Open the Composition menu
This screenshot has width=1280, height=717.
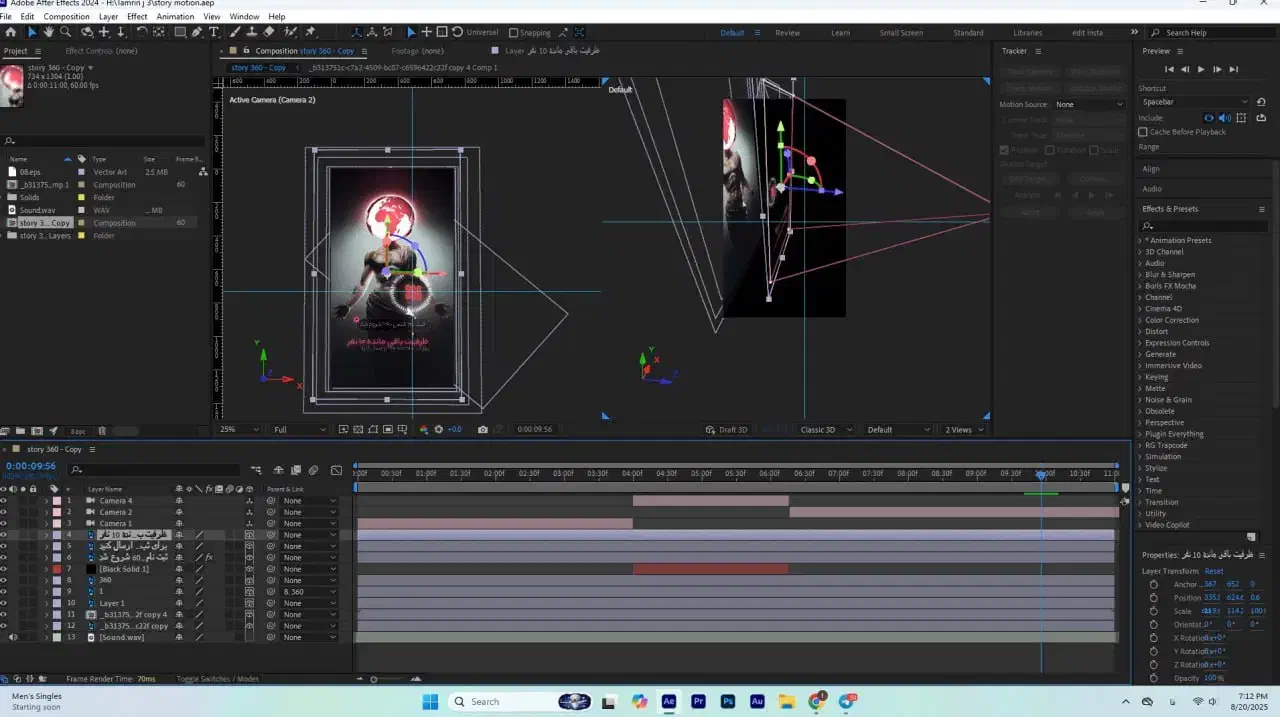coord(66,17)
